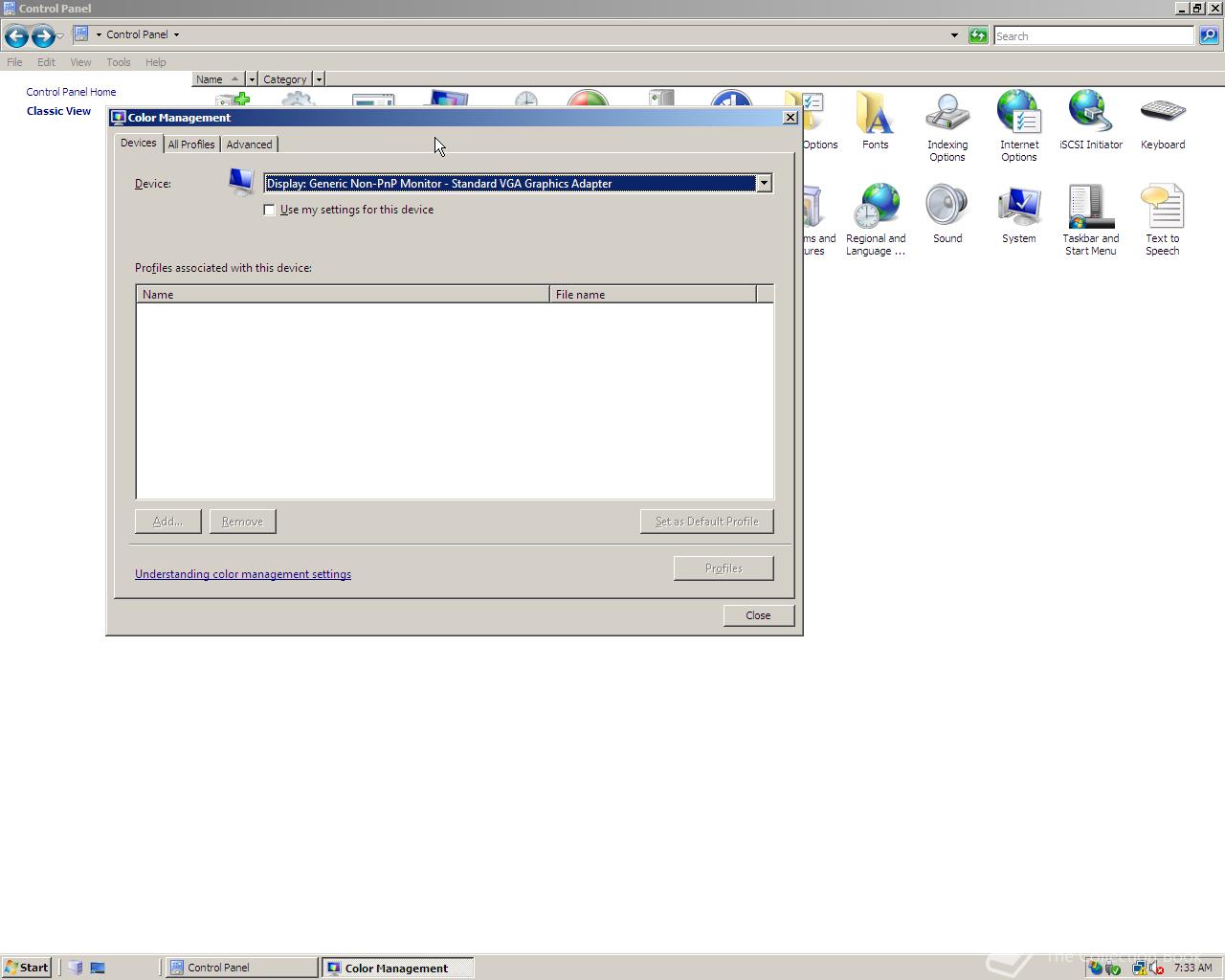Screen dimensions: 1225x980
Task: Open the Keyboard control panel item
Action: pyautogui.click(x=1163, y=121)
